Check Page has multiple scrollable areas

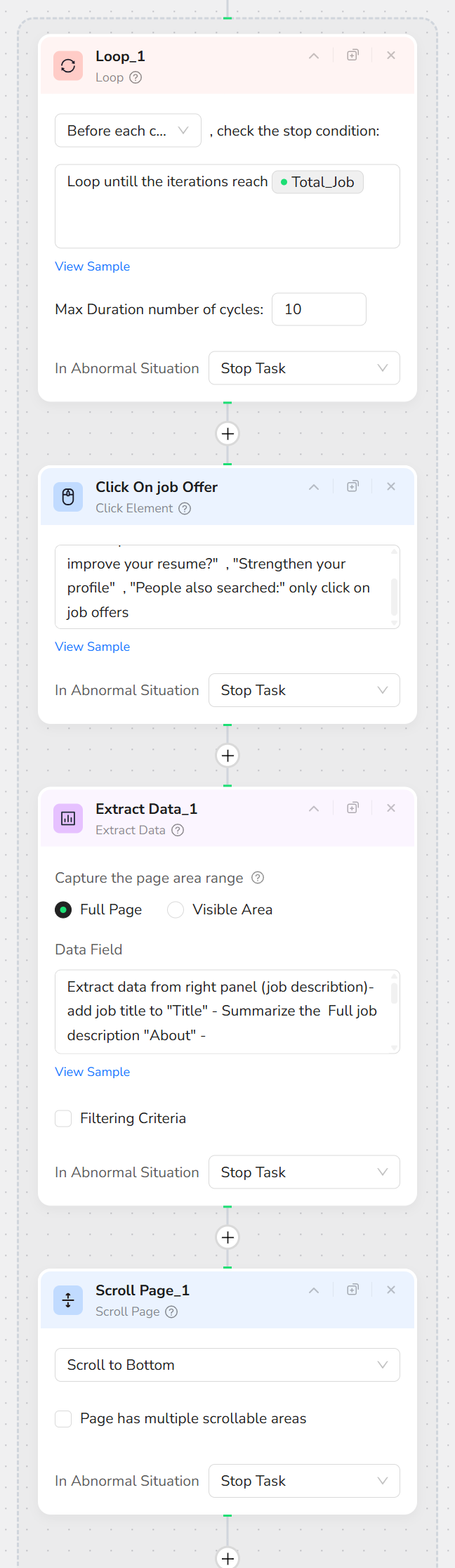click(63, 1418)
